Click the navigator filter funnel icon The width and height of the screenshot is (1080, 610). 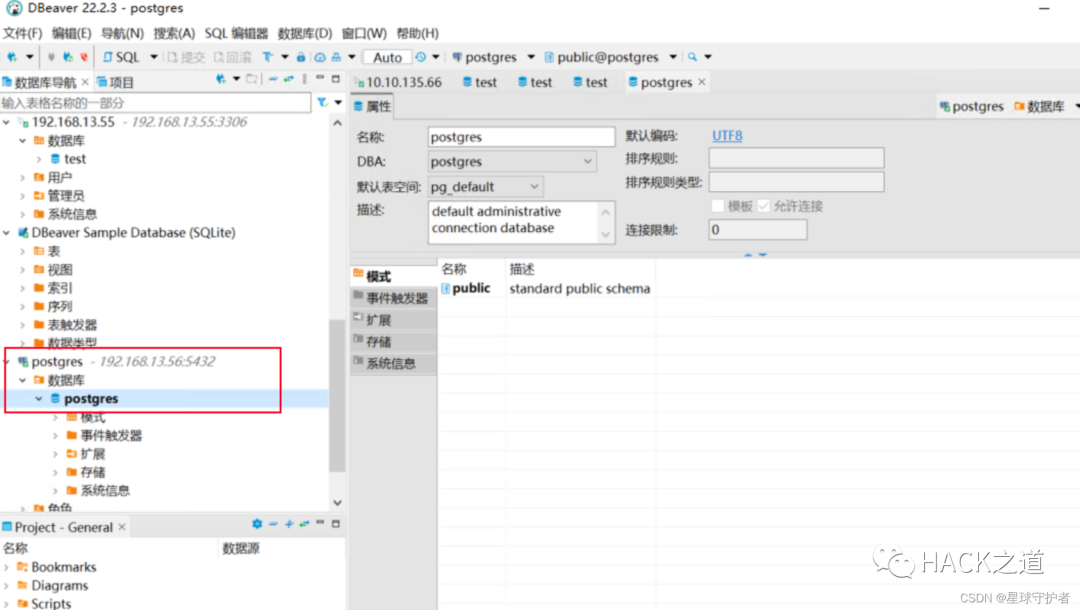pos(322,103)
